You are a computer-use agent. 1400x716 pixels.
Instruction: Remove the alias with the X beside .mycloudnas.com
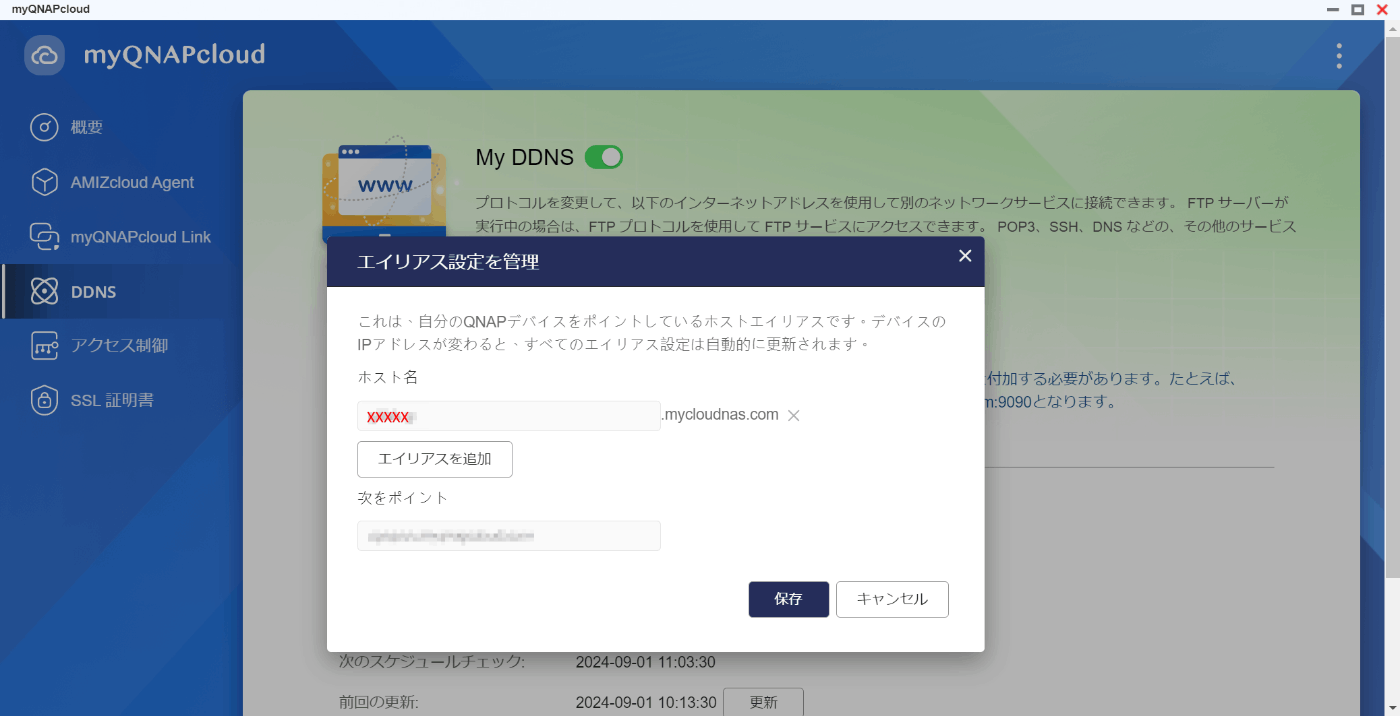pyautogui.click(x=794, y=415)
